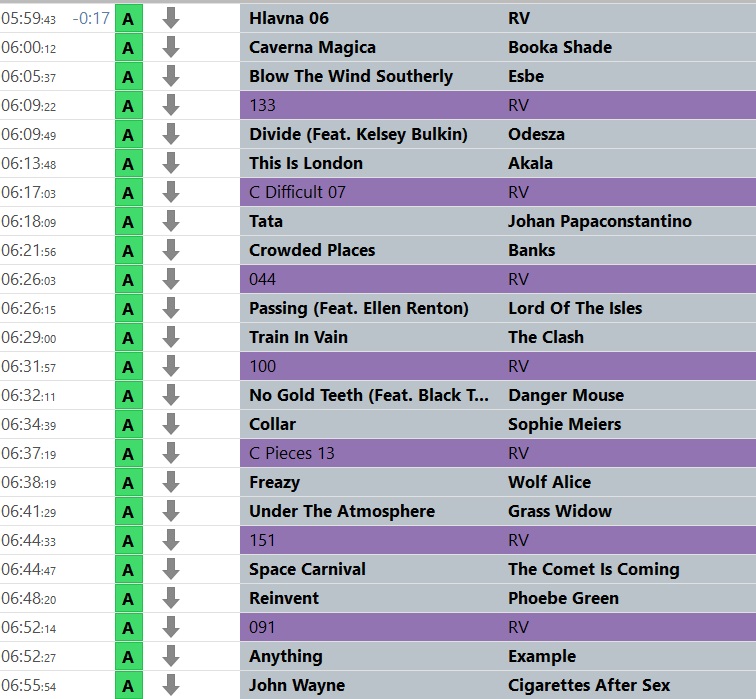Click the down arrow in the 091 row
Viewport: 756px width, 699px height.
pyautogui.click(x=171, y=627)
